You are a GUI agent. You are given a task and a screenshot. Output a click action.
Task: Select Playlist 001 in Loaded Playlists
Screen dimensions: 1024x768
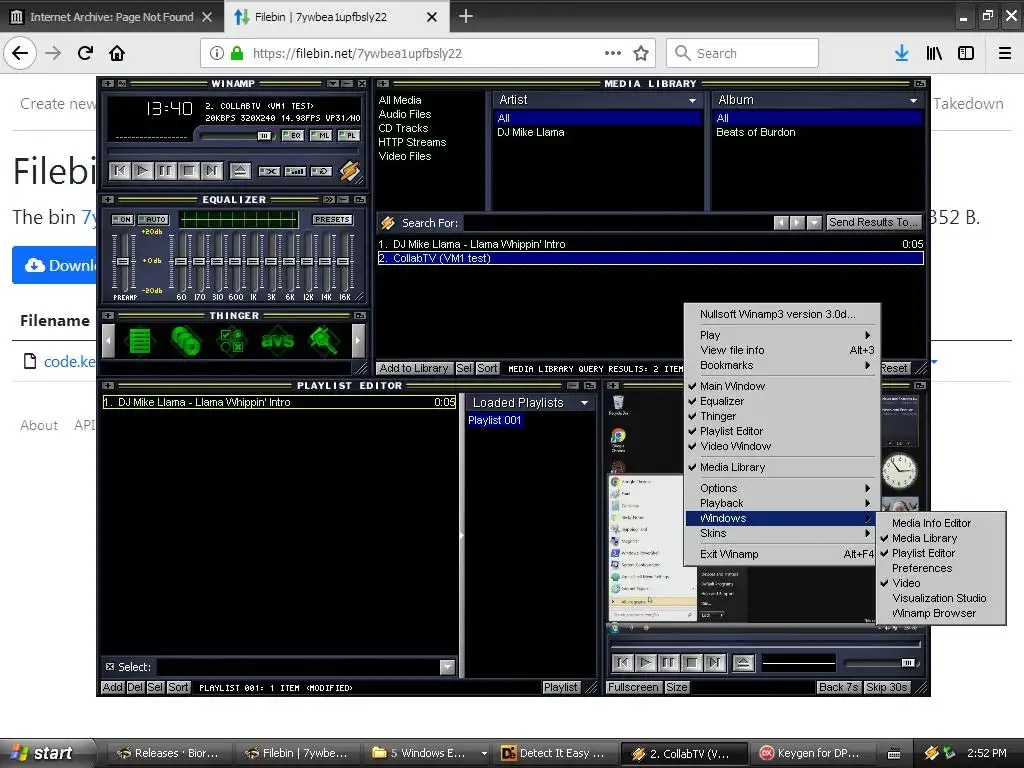(x=494, y=421)
